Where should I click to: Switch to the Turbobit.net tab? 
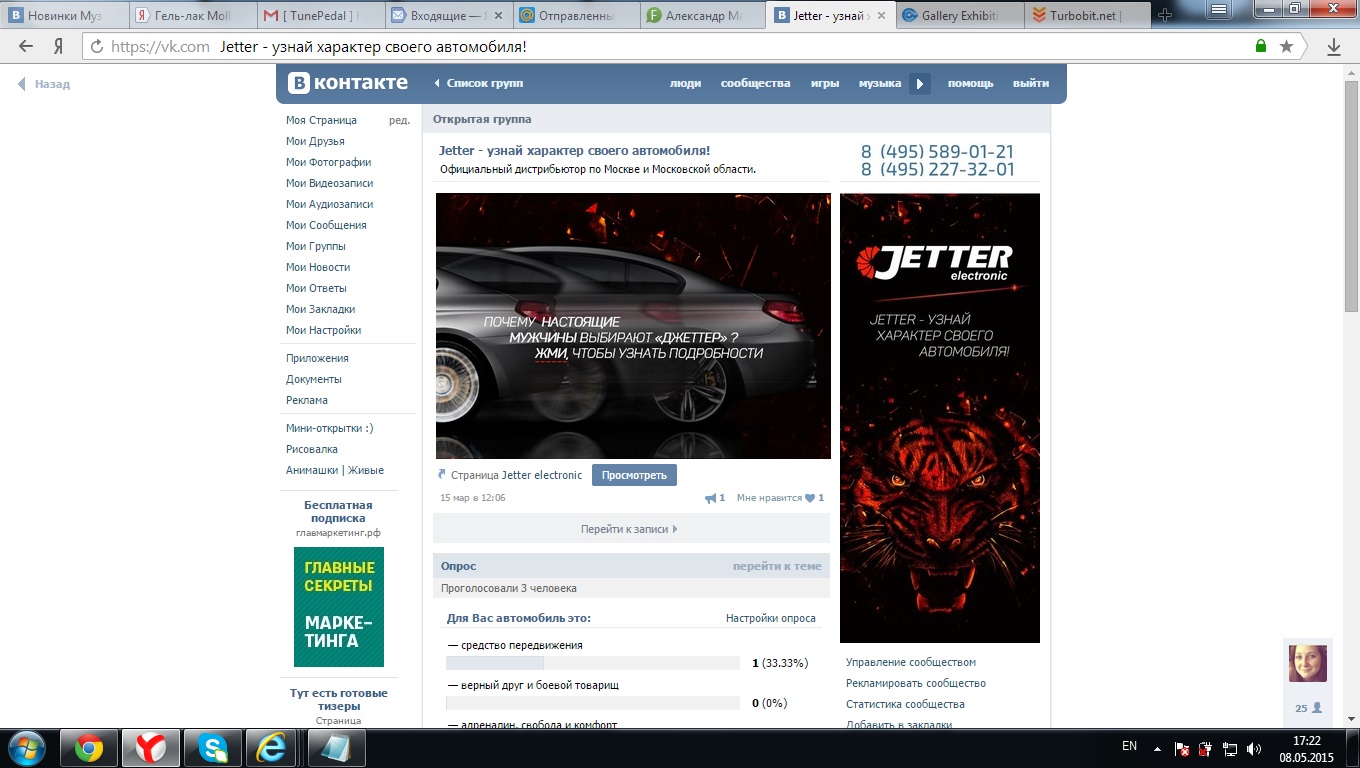[x=1088, y=15]
